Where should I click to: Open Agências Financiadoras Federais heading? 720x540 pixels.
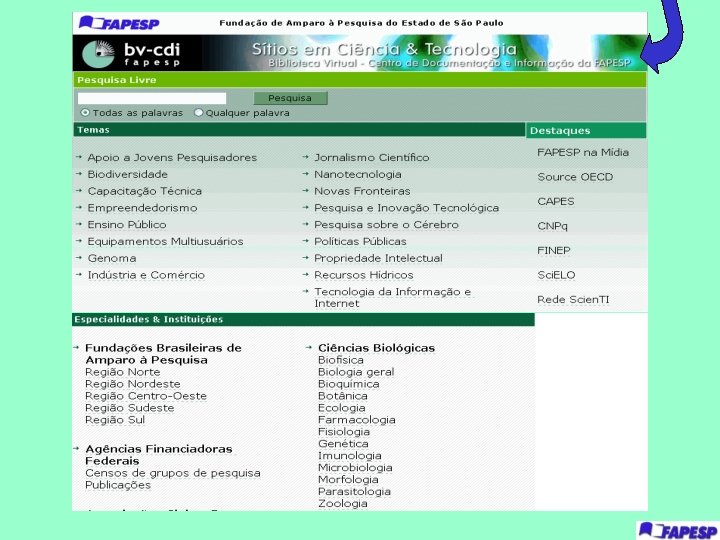(159, 455)
